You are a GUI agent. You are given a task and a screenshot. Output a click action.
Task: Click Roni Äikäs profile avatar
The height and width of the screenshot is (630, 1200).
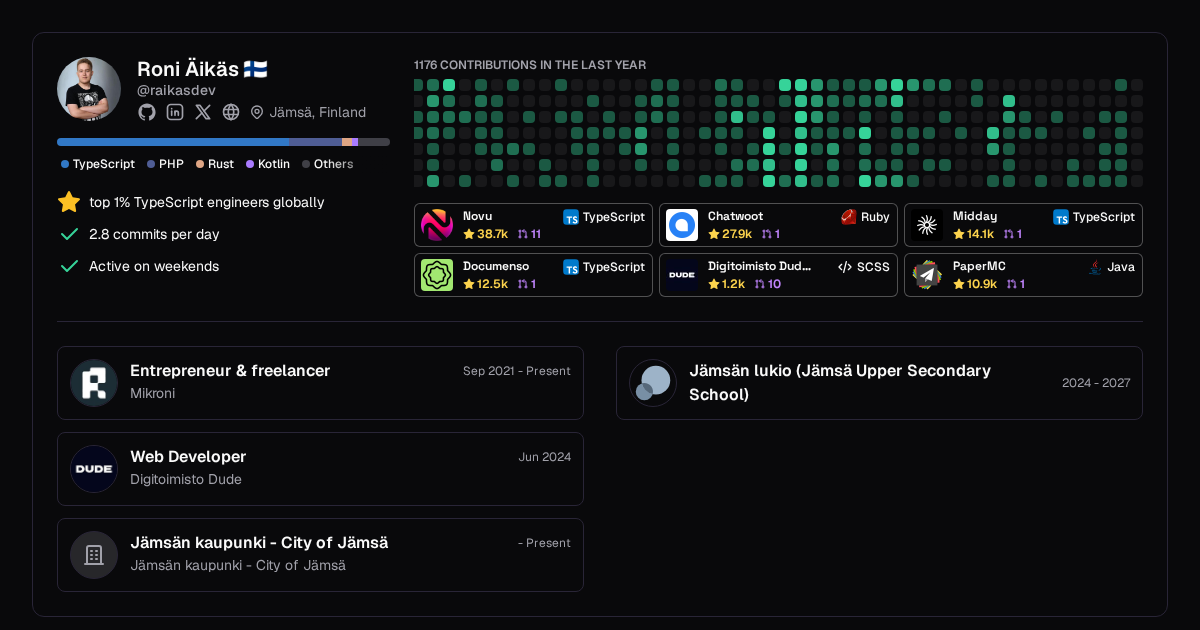[x=89, y=89]
